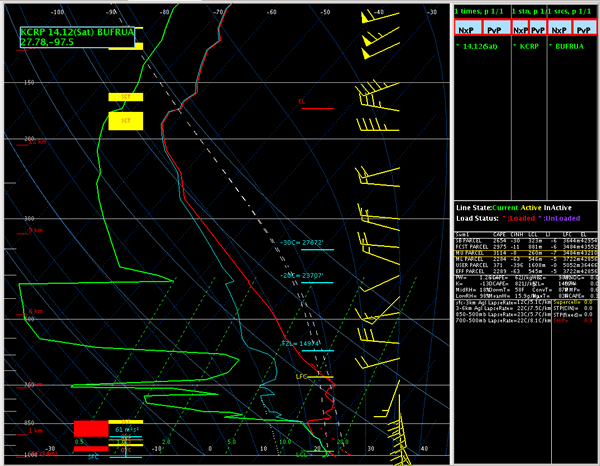The height and width of the screenshot is (466, 600).
Task: Click the FZL= 14974' freezing level label
Action: (301, 344)
